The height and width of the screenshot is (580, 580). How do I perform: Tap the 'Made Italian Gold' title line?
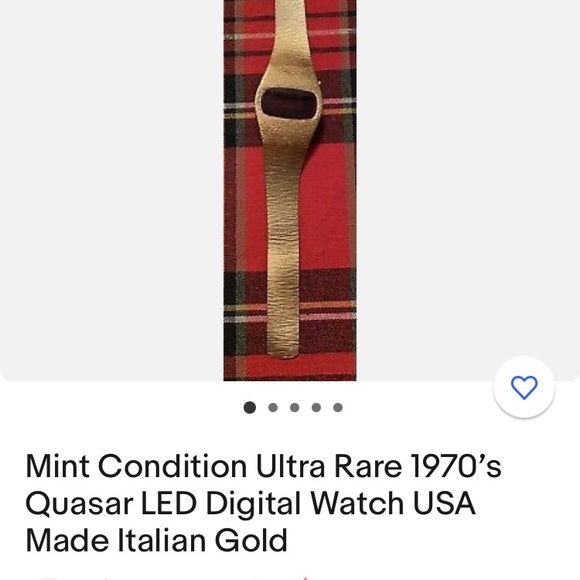point(156,540)
